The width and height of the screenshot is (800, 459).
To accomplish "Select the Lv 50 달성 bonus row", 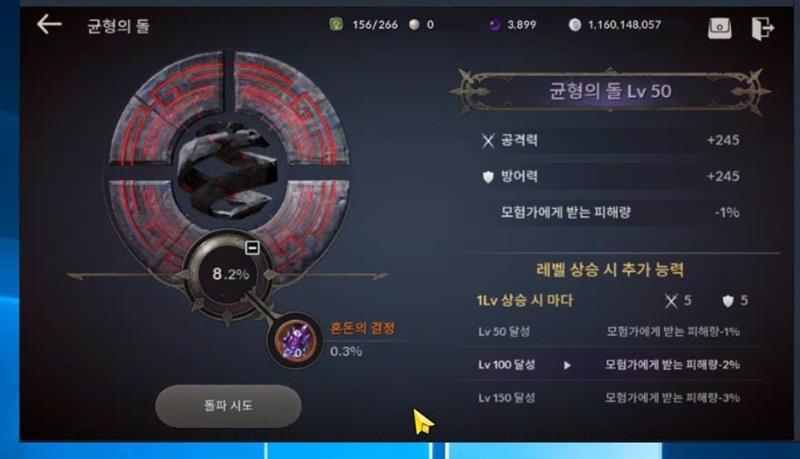I will [609, 332].
